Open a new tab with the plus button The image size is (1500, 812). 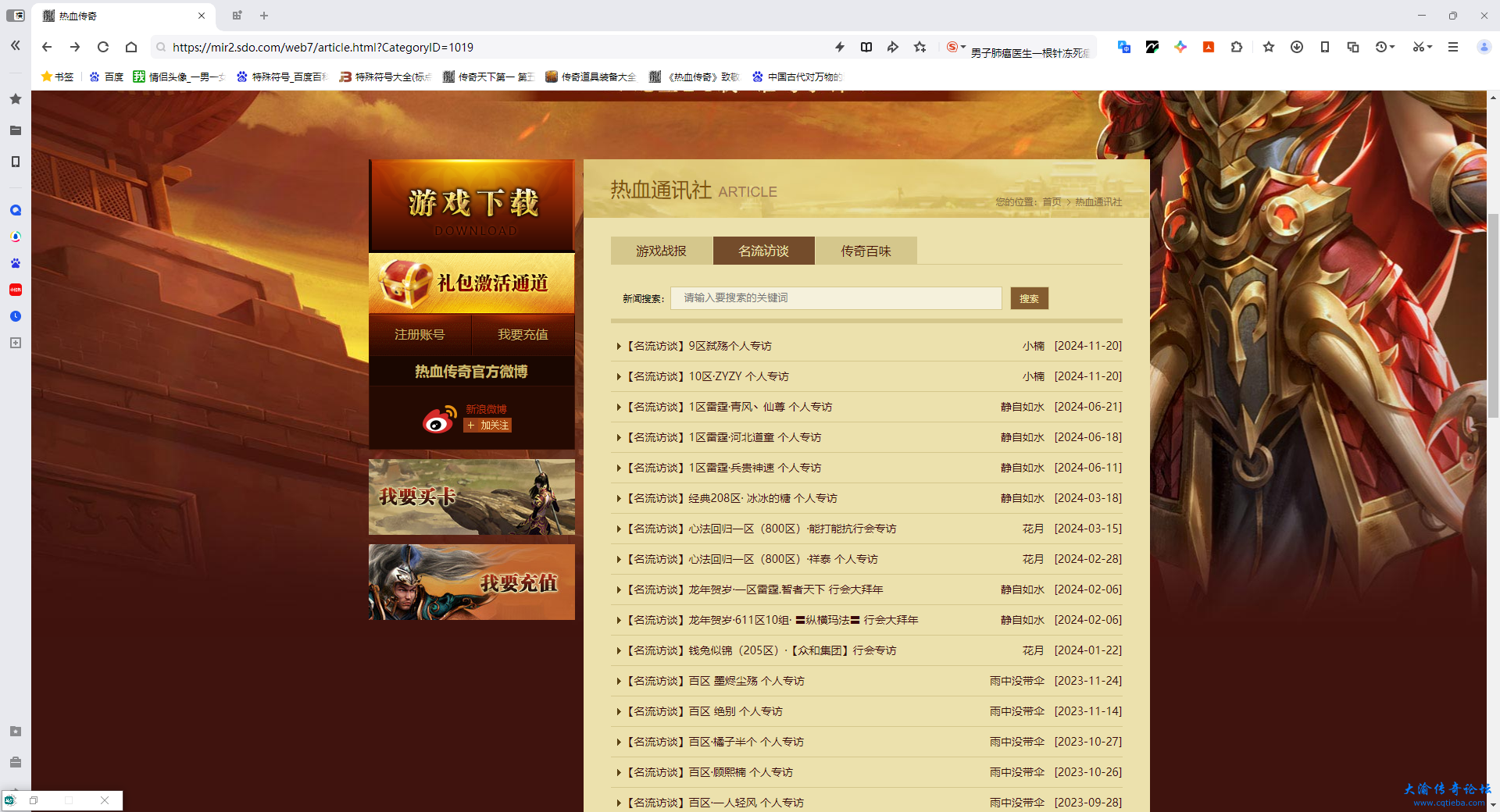pyautogui.click(x=264, y=16)
